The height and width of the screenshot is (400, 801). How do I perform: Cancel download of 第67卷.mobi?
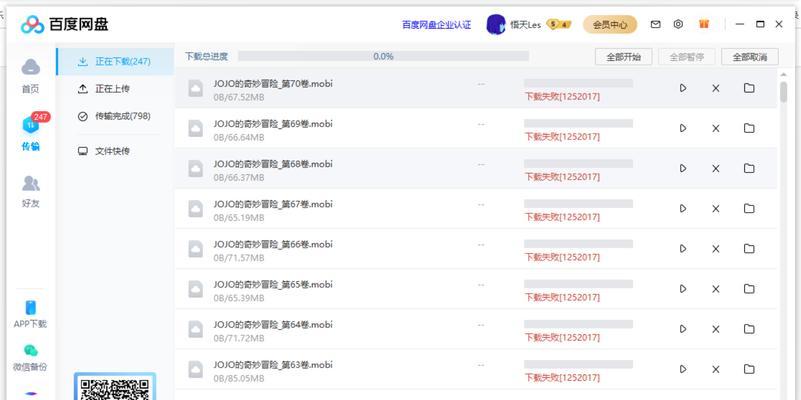click(x=716, y=208)
